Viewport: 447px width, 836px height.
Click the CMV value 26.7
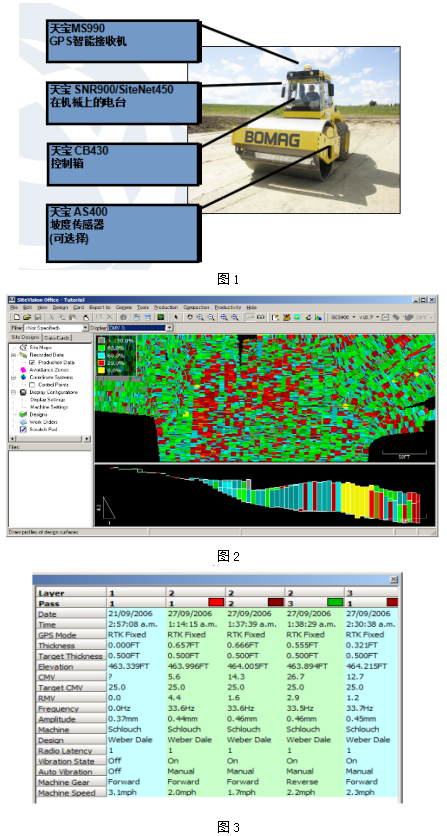(295, 677)
